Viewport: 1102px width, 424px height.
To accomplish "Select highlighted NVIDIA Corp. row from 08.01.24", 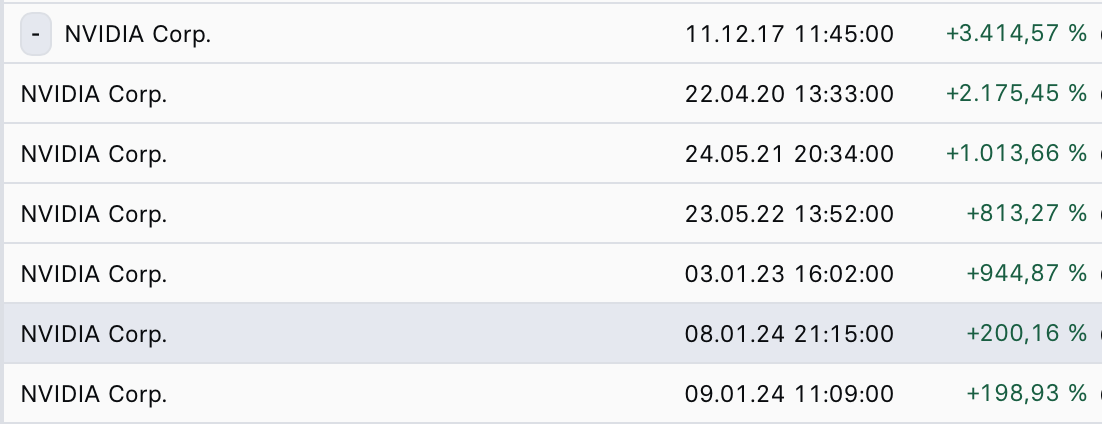I will coord(94,334).
